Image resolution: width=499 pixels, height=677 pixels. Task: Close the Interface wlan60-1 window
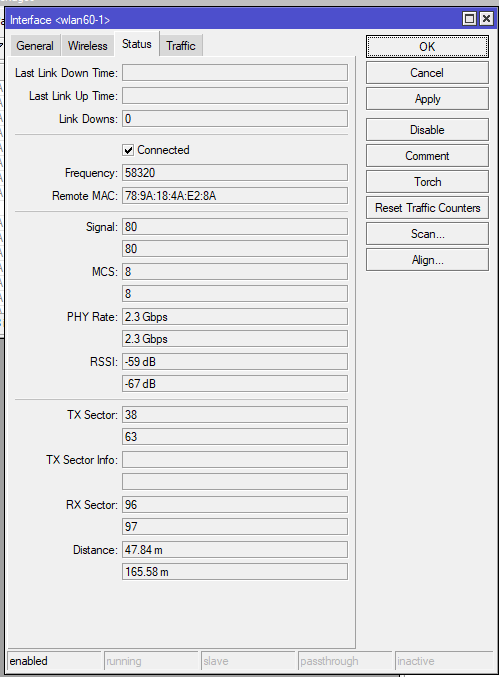click(x=486, y=19)
